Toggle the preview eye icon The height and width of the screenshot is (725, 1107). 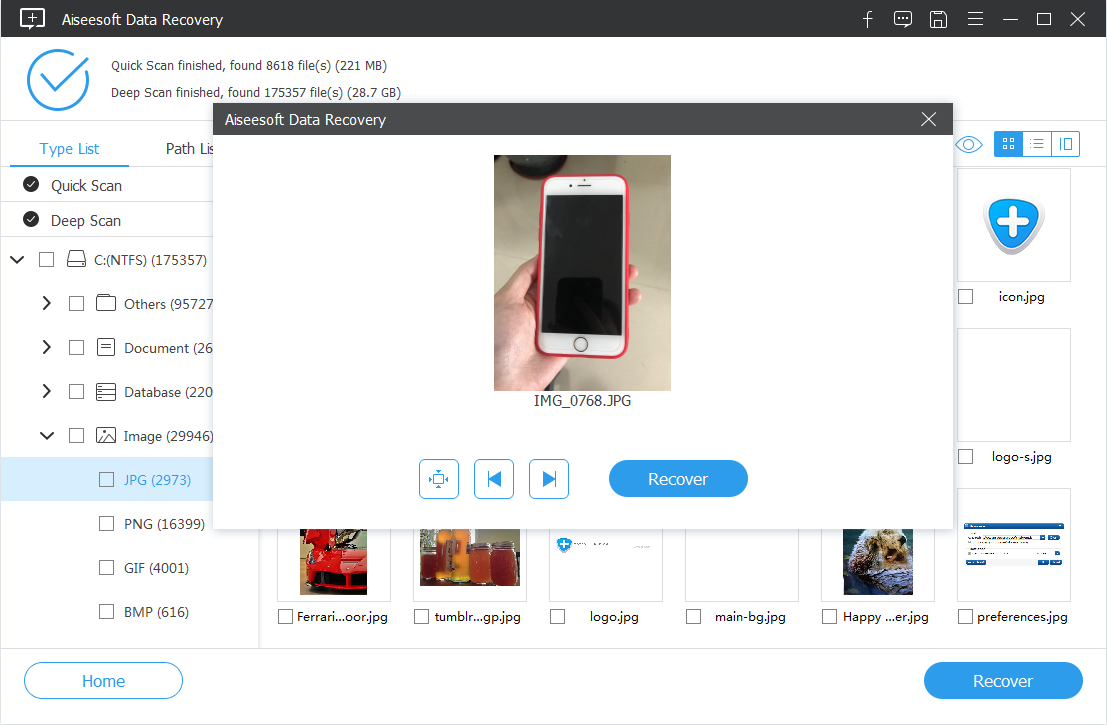click(969, 145)
